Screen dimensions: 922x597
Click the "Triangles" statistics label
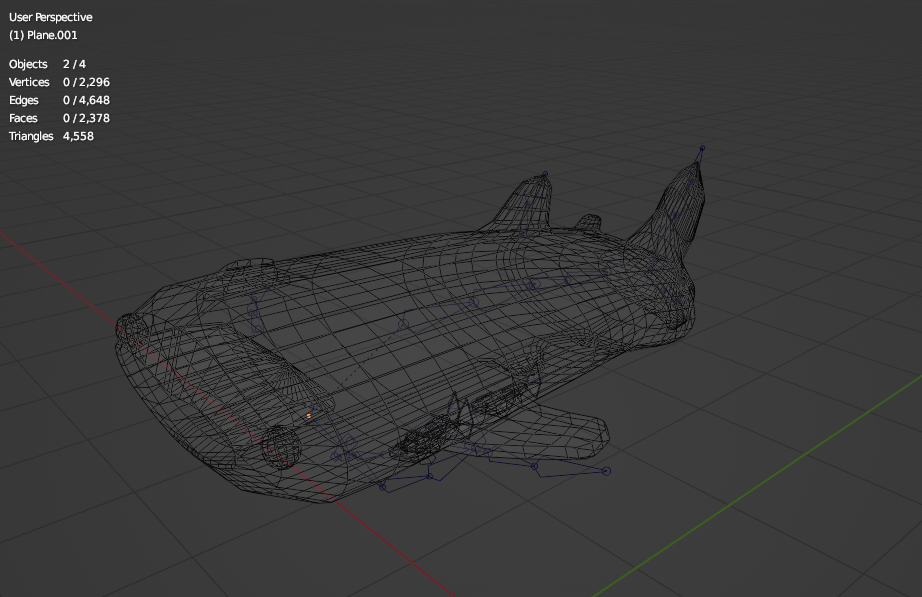click(31, 136)
